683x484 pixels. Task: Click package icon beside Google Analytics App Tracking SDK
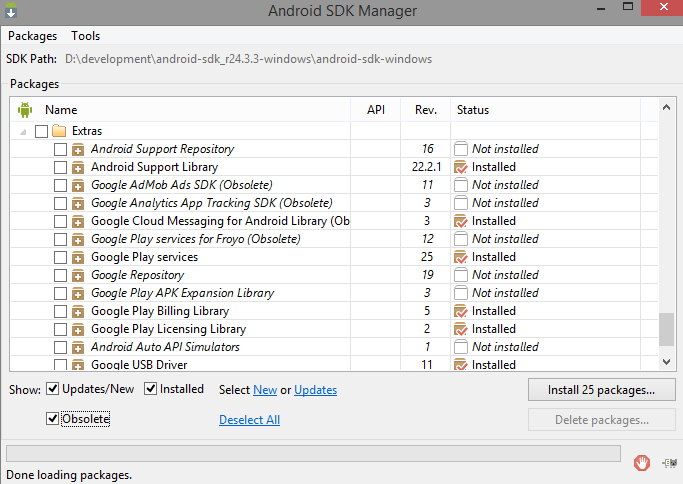[x=78, y=203]
